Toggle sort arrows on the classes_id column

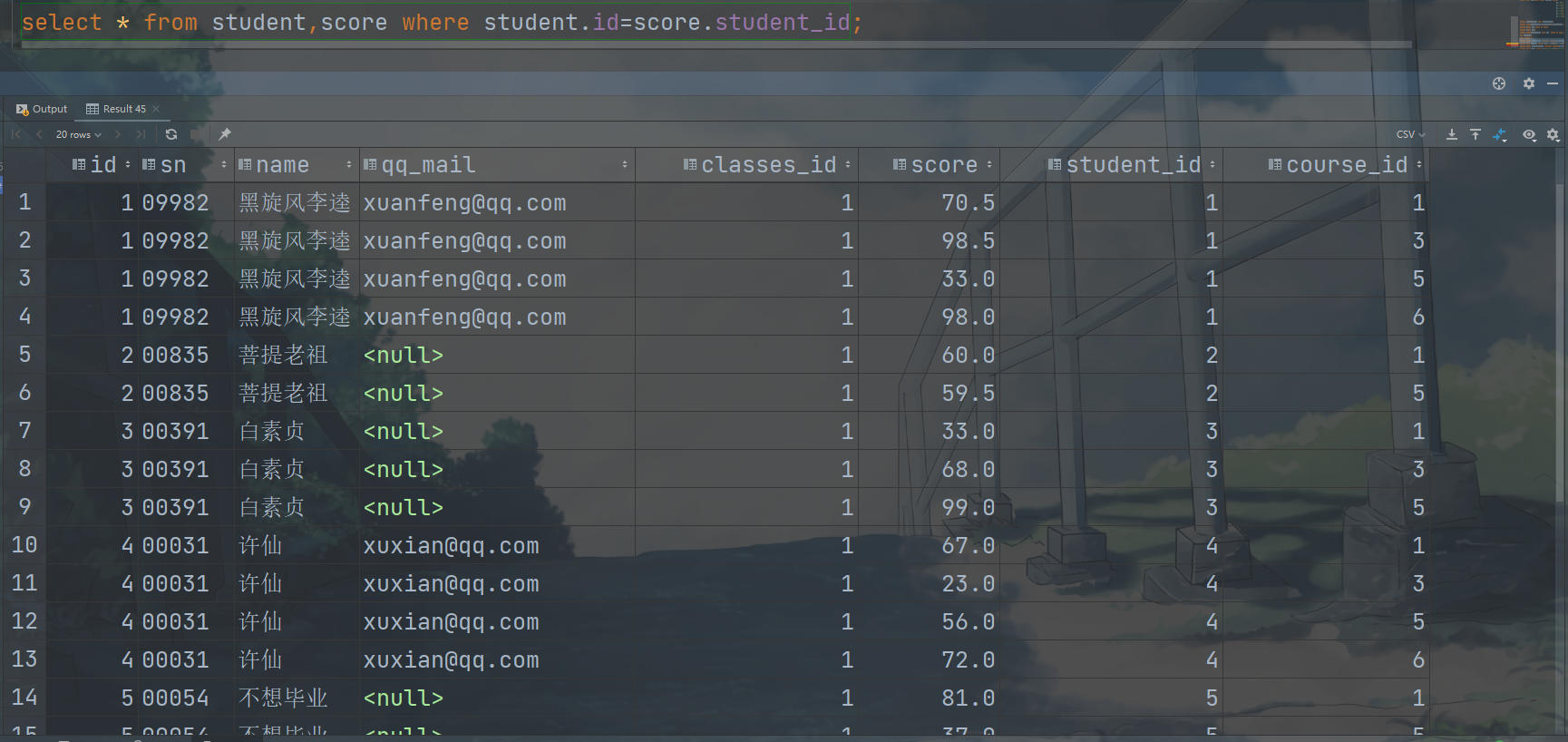coord(848,165)
